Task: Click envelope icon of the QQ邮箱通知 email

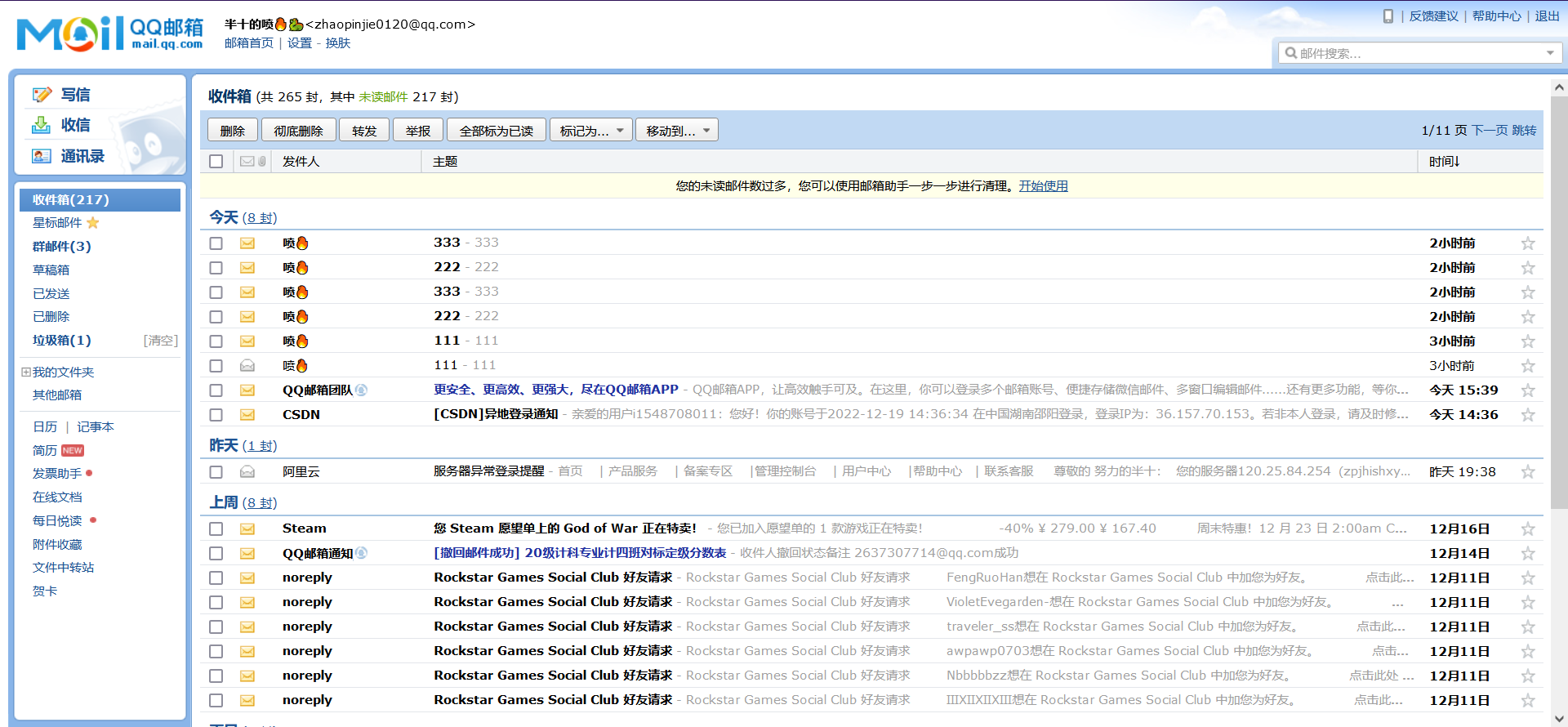Action: point(247,554)
